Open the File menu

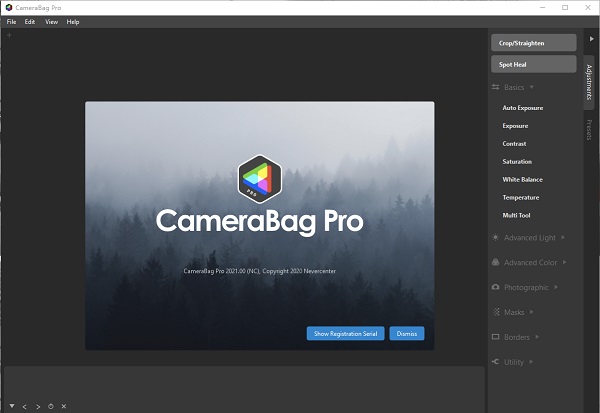[x=11, y=22]
